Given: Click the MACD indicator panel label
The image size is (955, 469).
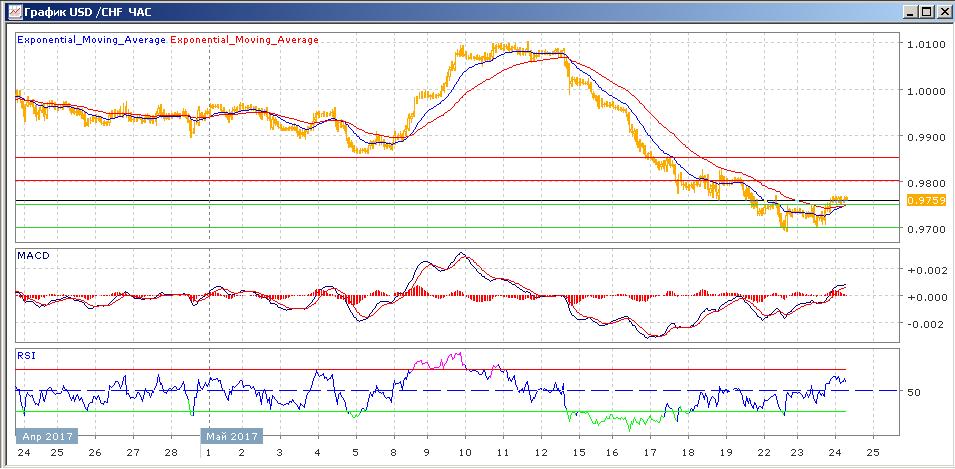Looking at the screenshot, I should (34, 256).
